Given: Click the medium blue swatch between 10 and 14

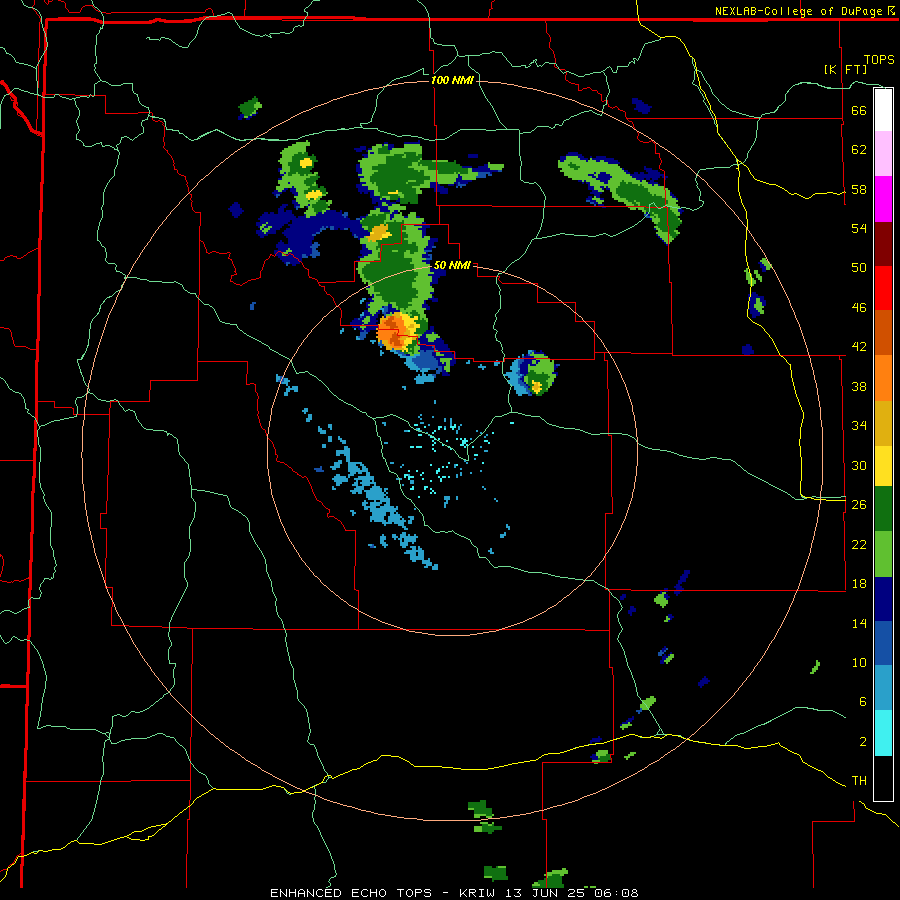Looking at the screenshot, I should (x=883, y=643).
